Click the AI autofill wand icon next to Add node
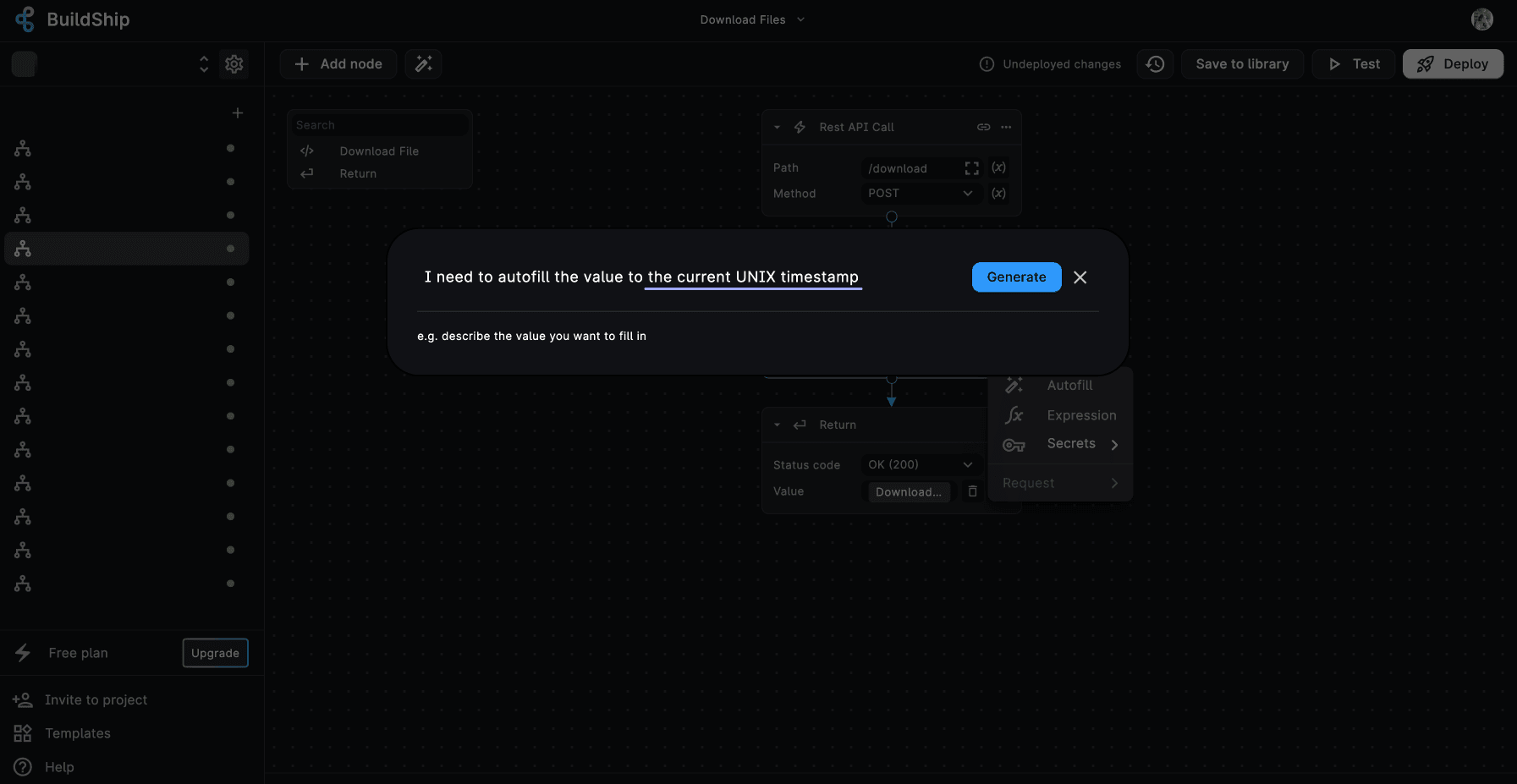 [423, 63]
